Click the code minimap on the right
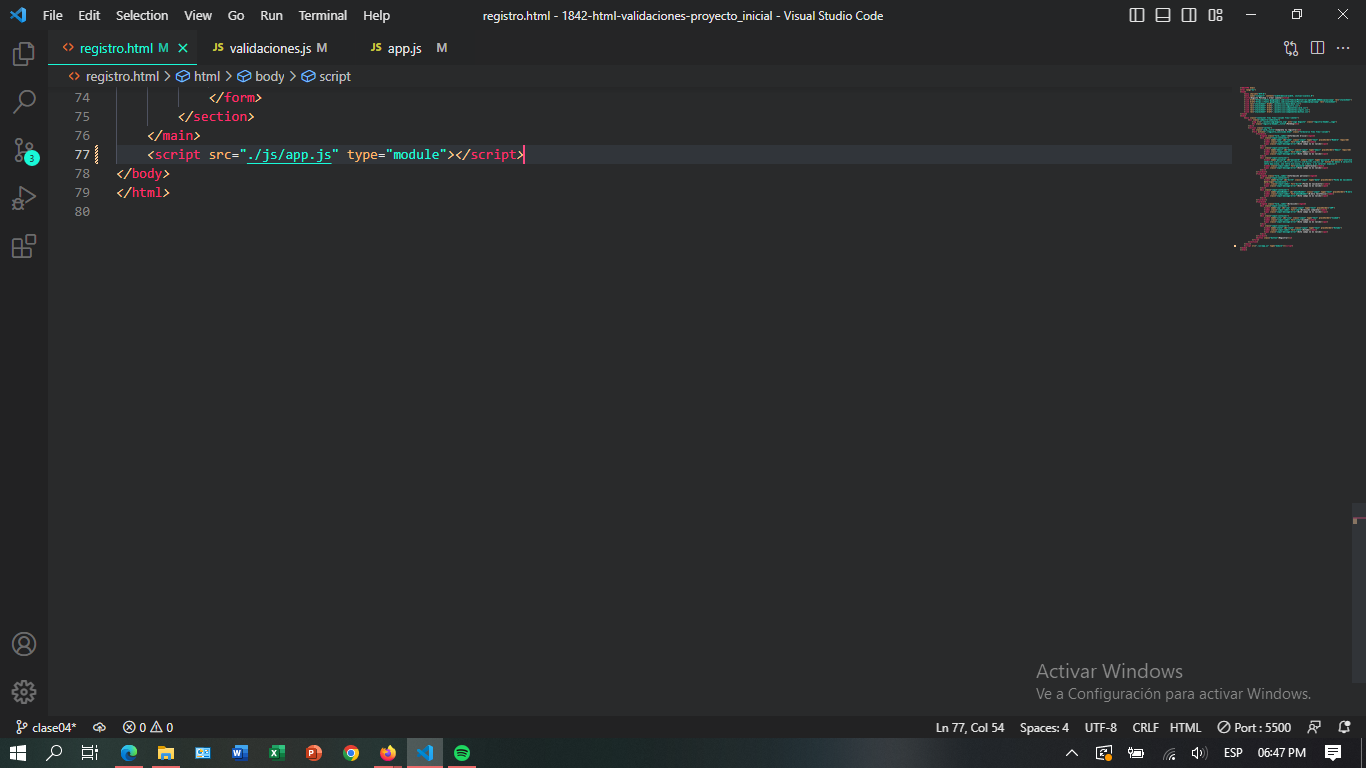Viewport: 1366px width, 768px height. point(1296,168)
